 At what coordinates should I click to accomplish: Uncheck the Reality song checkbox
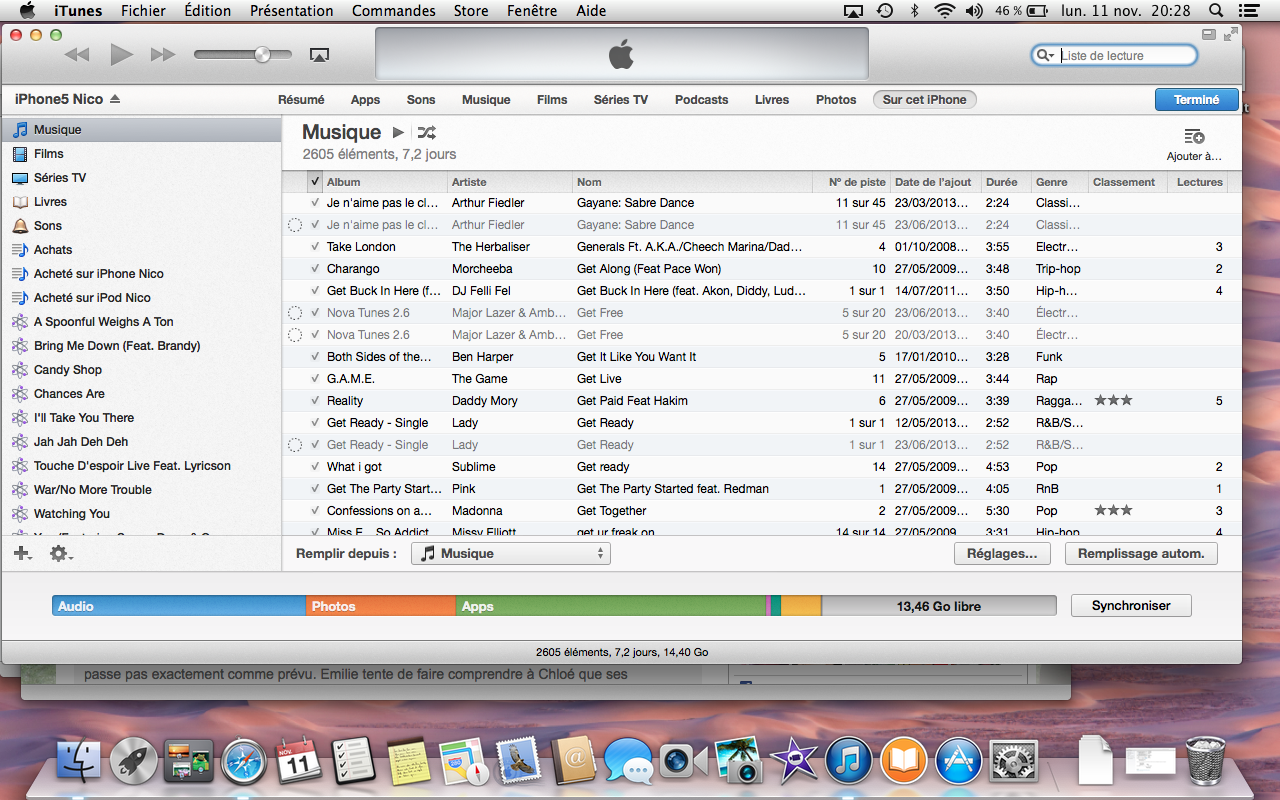[316, 401]
